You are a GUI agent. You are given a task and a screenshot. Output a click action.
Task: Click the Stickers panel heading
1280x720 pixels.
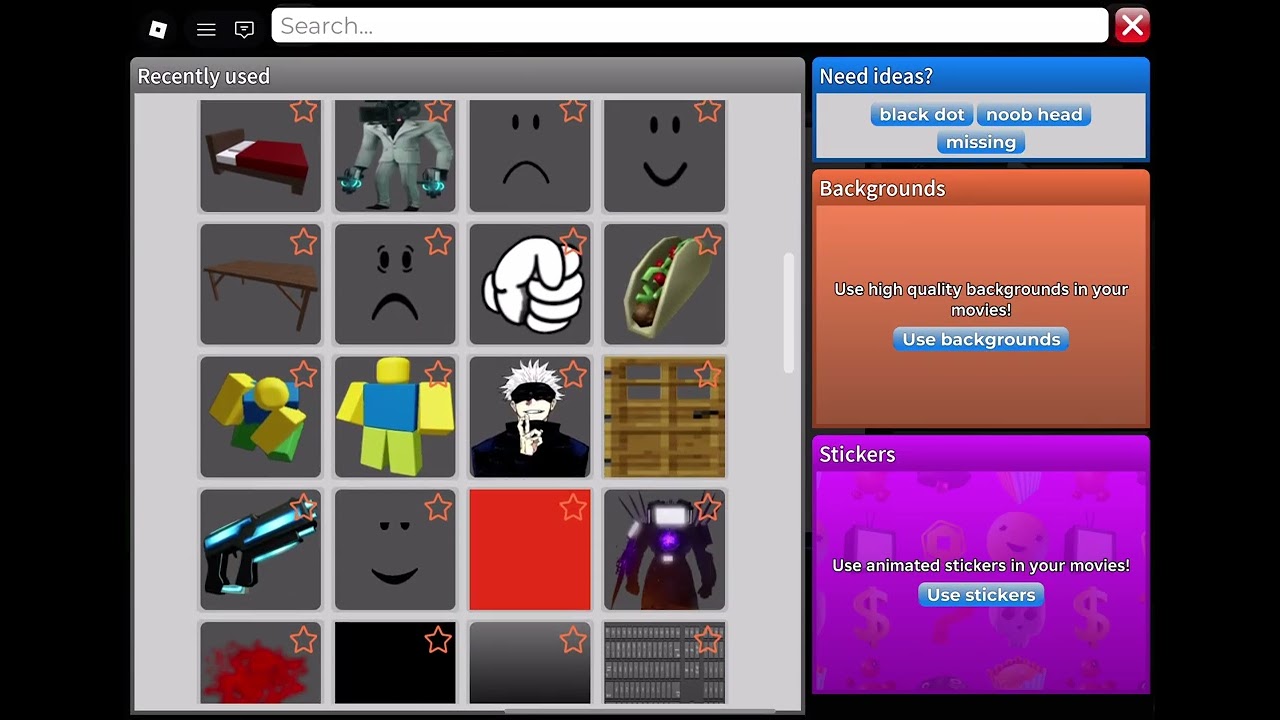tap(857, 454)
